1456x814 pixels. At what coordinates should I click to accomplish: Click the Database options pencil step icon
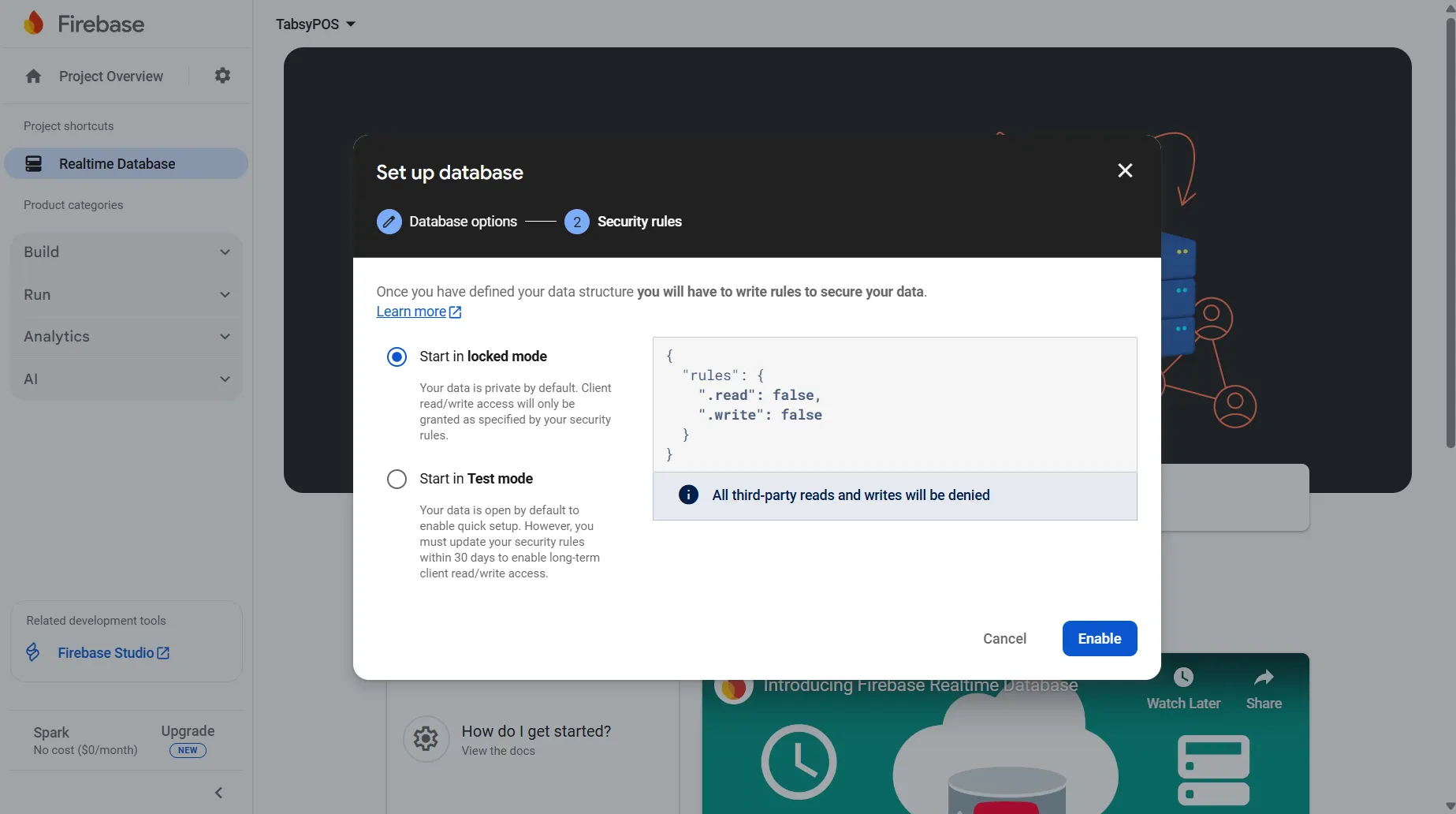pos(389,222)
